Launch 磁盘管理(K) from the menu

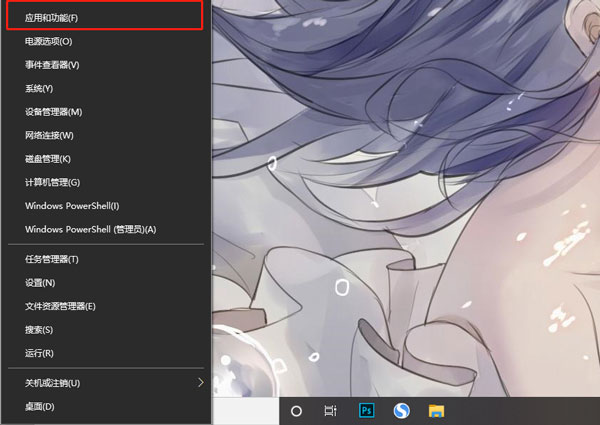tap(48, 159)
